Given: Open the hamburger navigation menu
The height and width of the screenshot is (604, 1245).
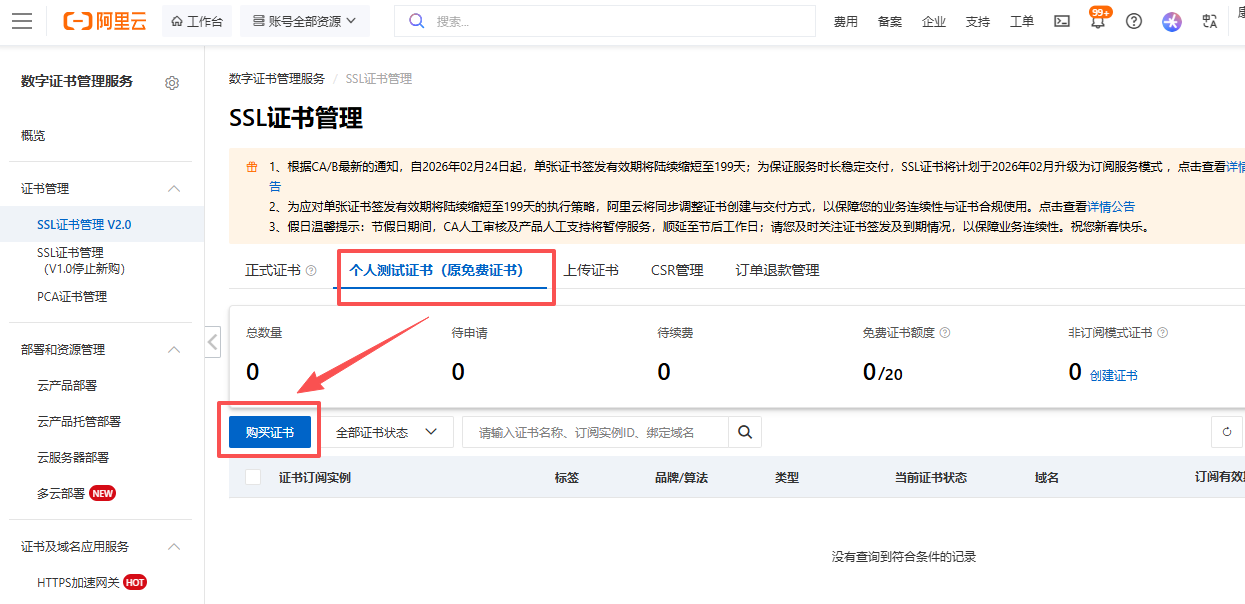Looking at the screenshot, I should coord(22,21).
